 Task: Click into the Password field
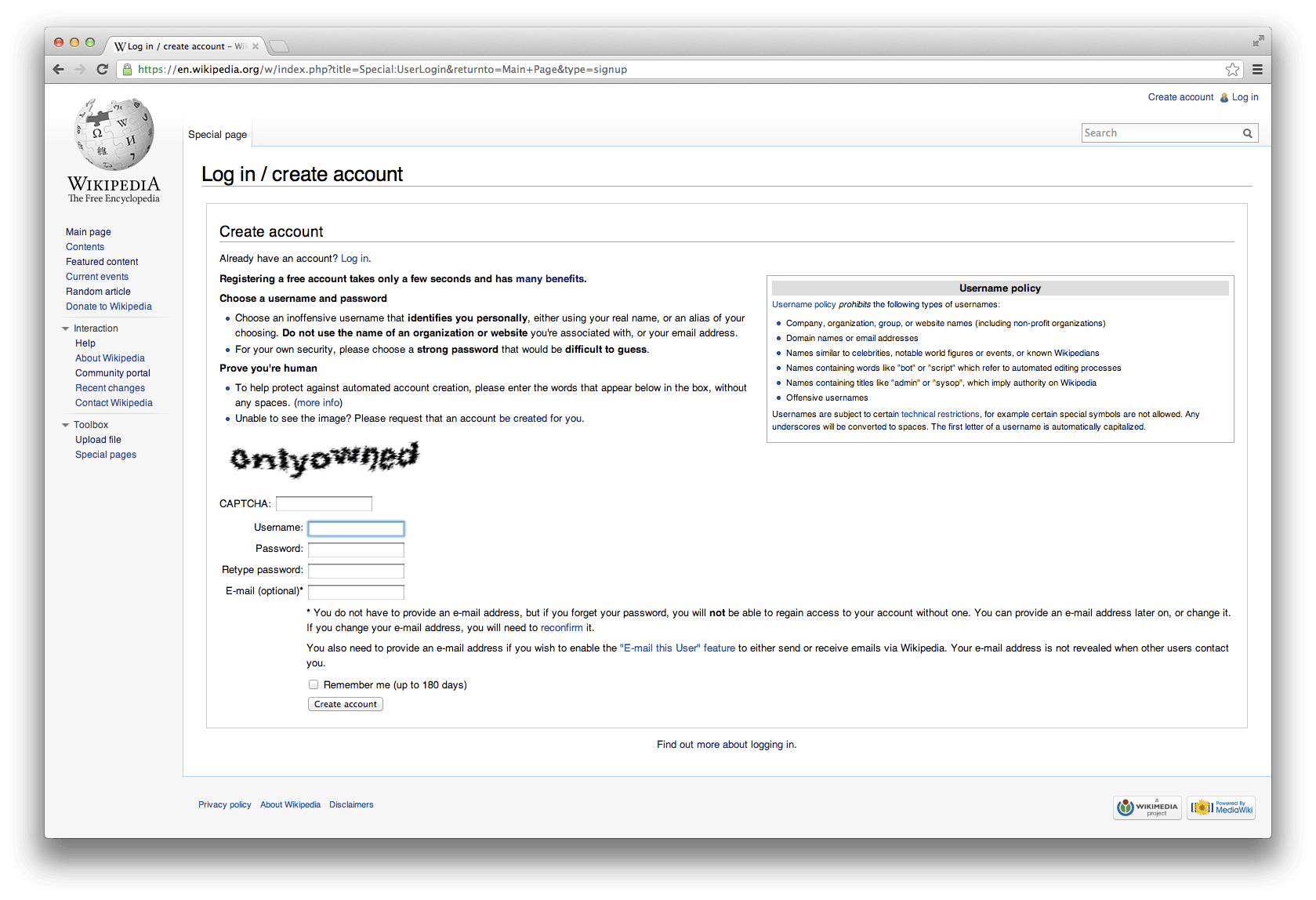[x=356, y=550]
